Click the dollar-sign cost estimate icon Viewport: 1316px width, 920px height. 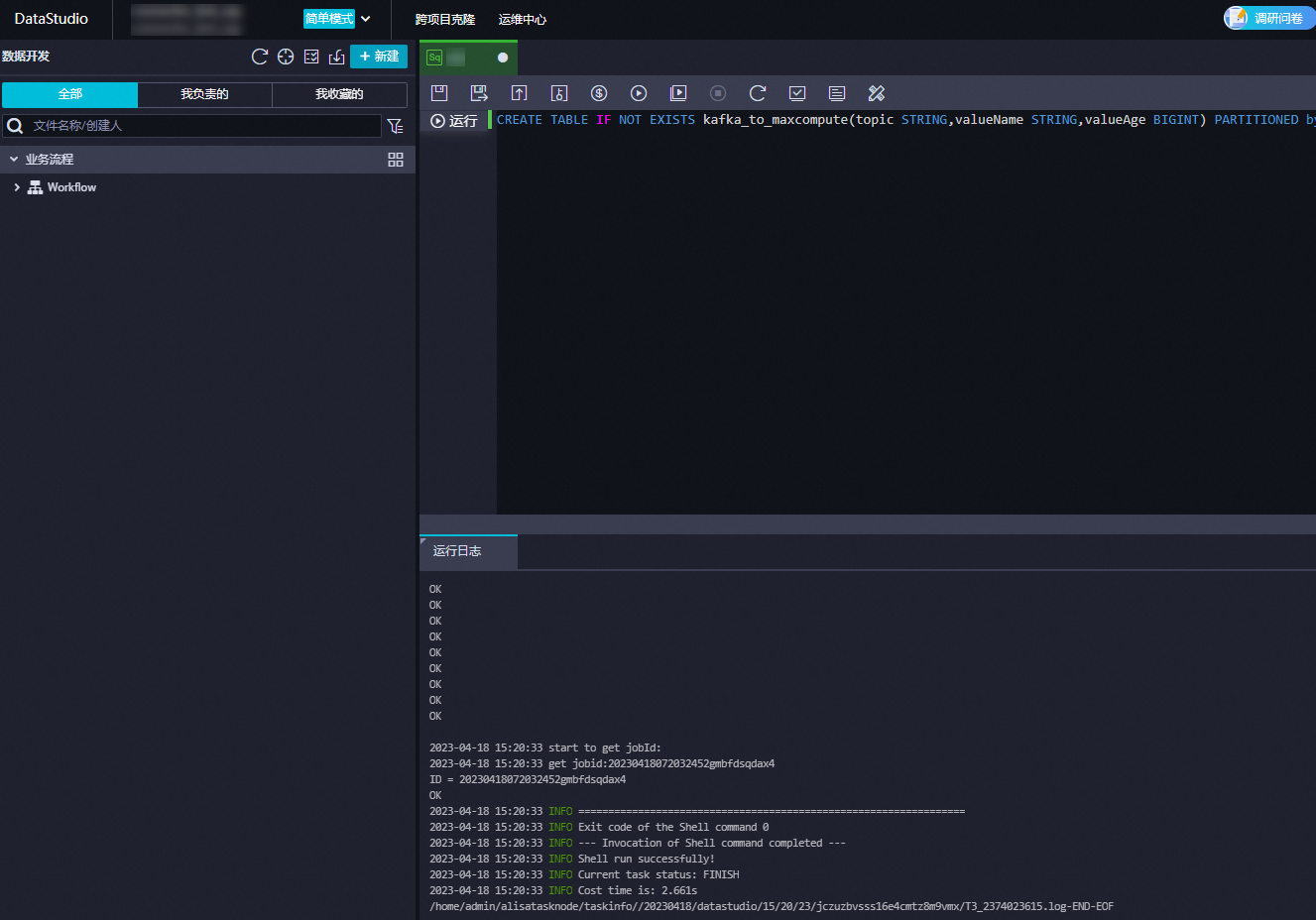tap(599, 93)
